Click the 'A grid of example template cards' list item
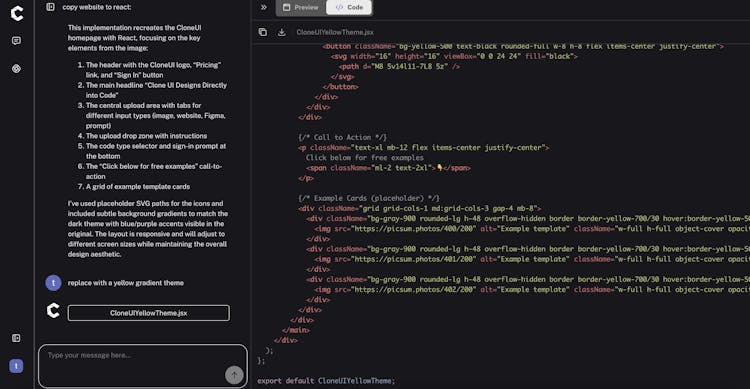The width and height of the screenshot is (750, 389). (x=138, y=187)
